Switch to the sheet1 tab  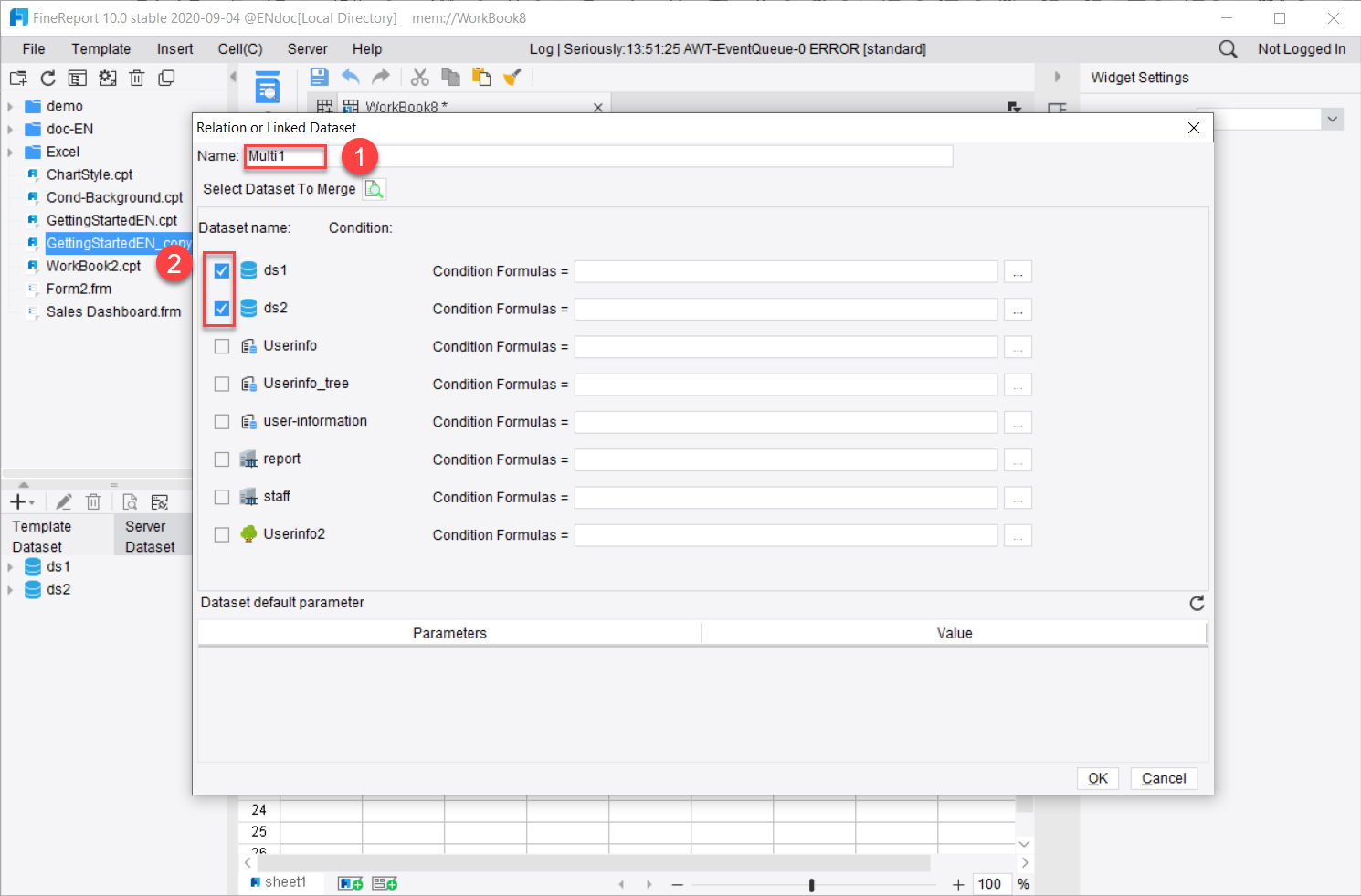[x=281, y=881]
